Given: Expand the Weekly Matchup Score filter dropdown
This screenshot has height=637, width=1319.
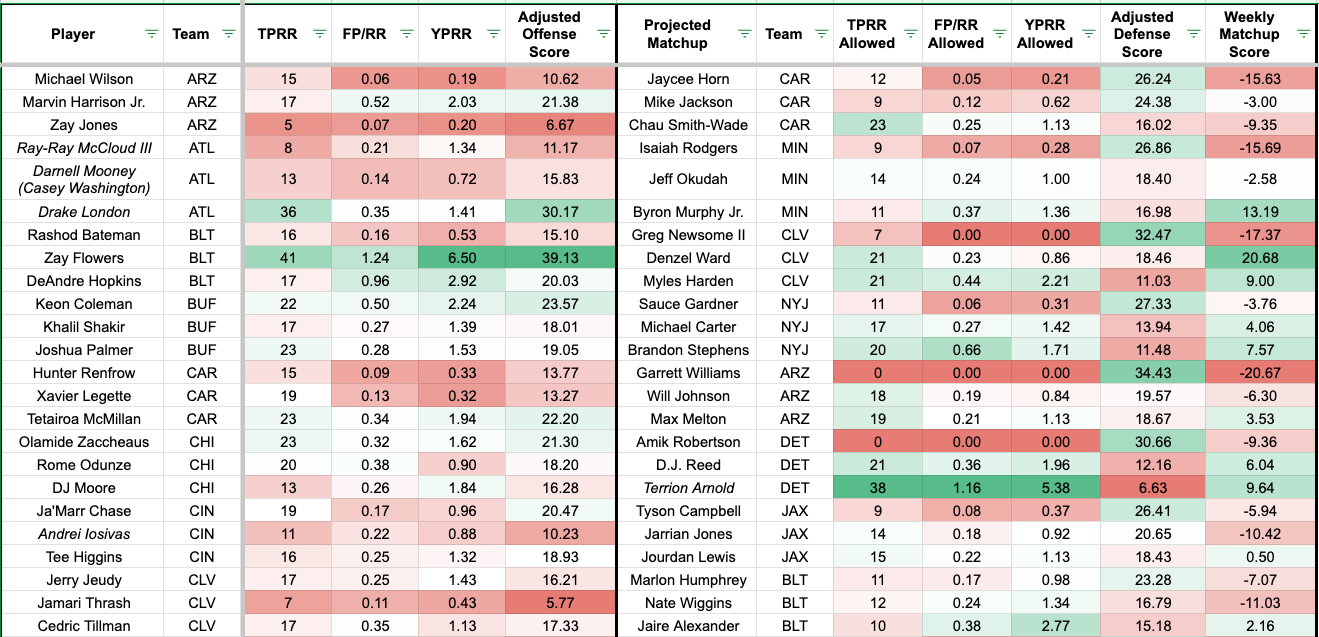Looking at the screenshot, I should pyautogui.click(x=1304, y=33).
